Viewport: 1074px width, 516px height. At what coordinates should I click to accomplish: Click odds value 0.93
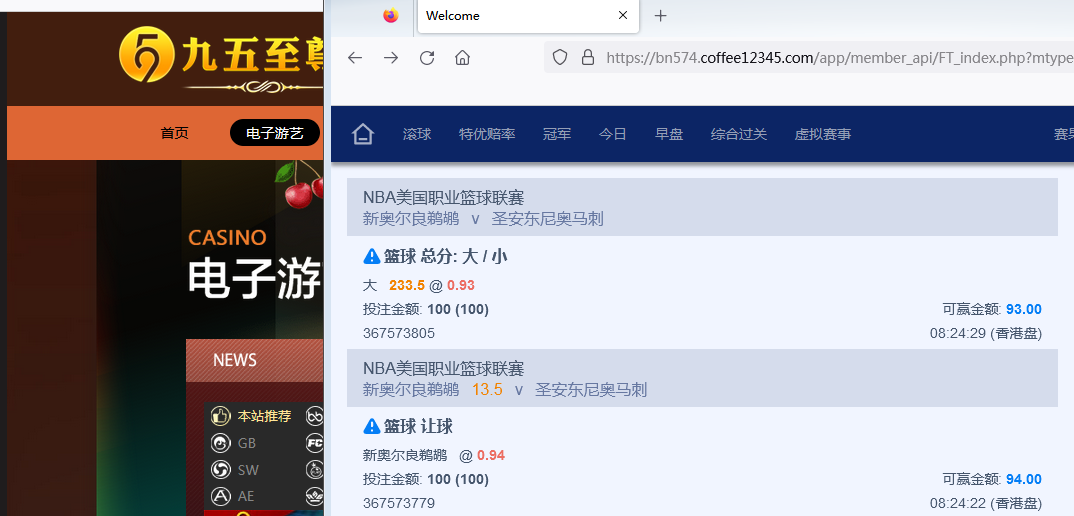461,286
